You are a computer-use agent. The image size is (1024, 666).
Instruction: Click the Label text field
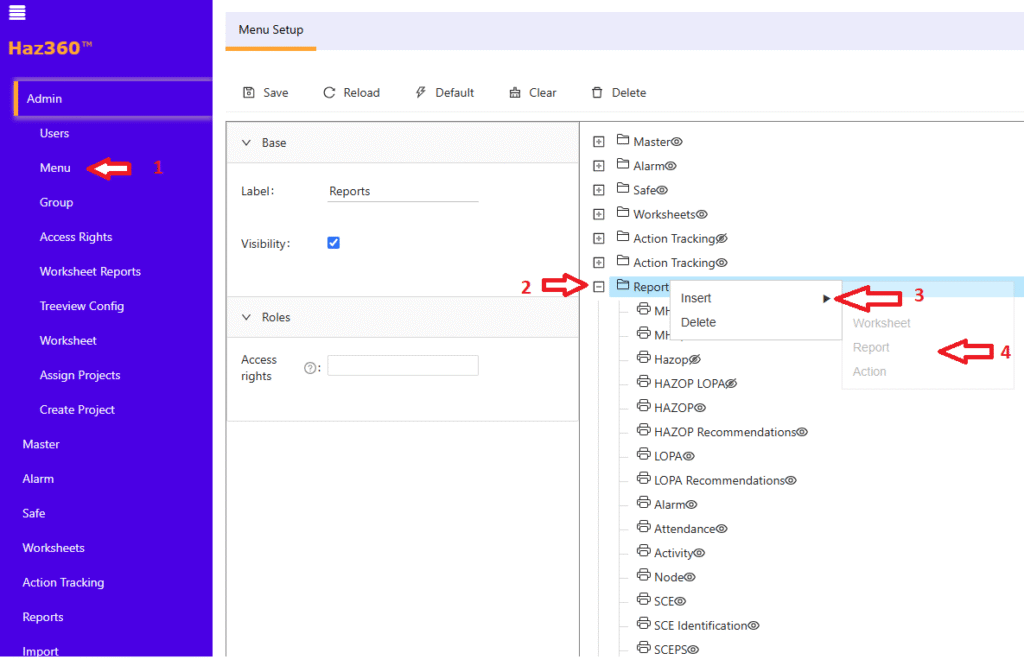(402, 191)
